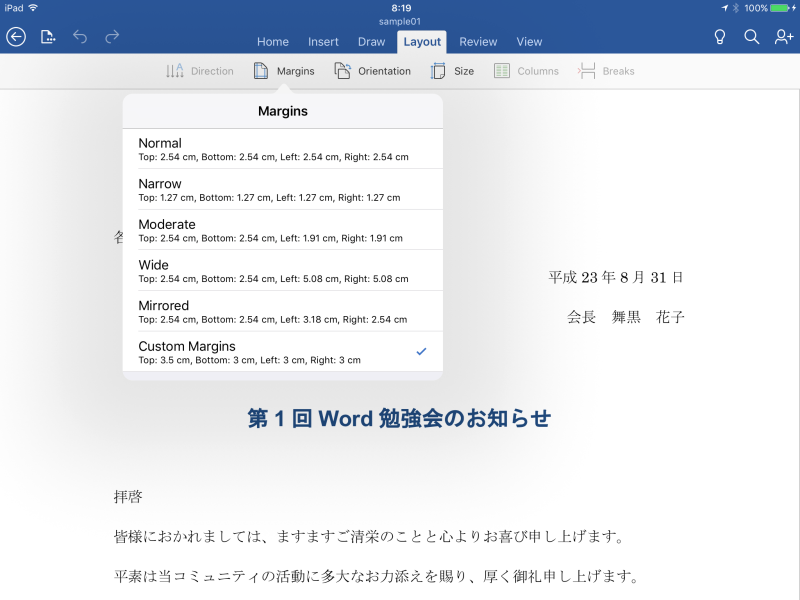Click the name line 会長 舞黒 花子
This screenshot has width=800, height=600.
tap(626, 317)
